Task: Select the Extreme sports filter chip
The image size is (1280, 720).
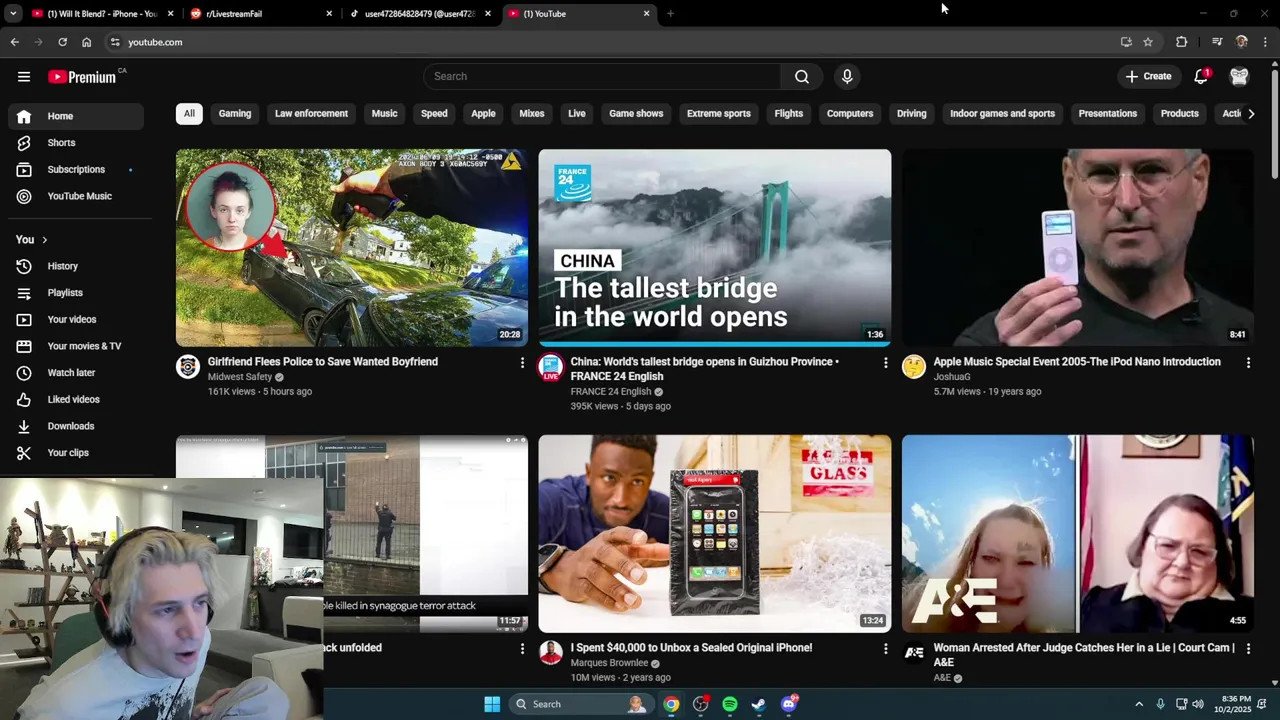Action: [719, 114]
